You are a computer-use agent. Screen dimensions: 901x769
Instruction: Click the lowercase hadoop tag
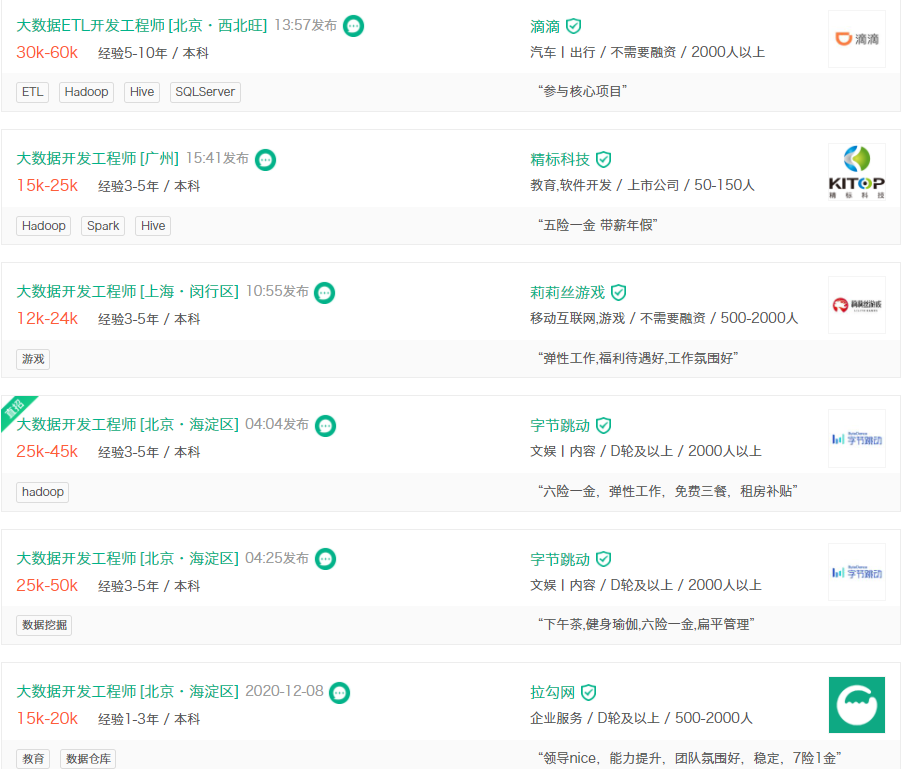click(x=43, y=492)
